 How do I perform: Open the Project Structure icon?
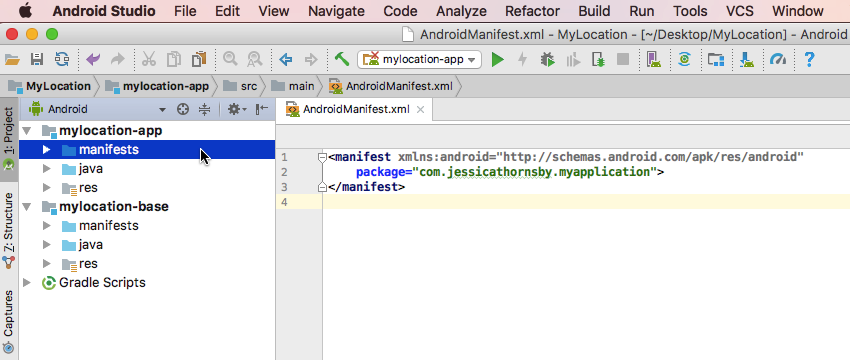[x=716, y=59]
